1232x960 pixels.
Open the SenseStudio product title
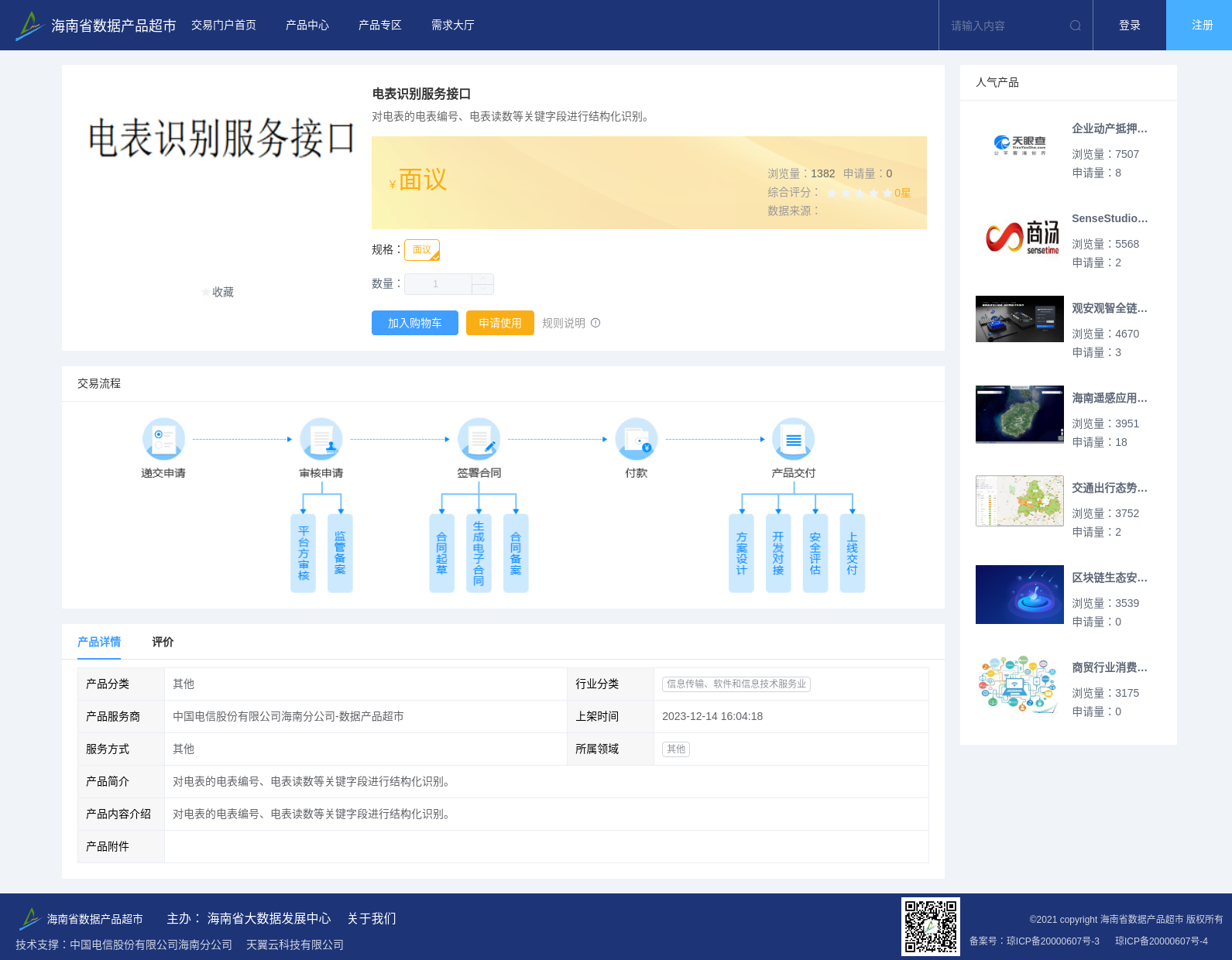(x=1110, y=218)
